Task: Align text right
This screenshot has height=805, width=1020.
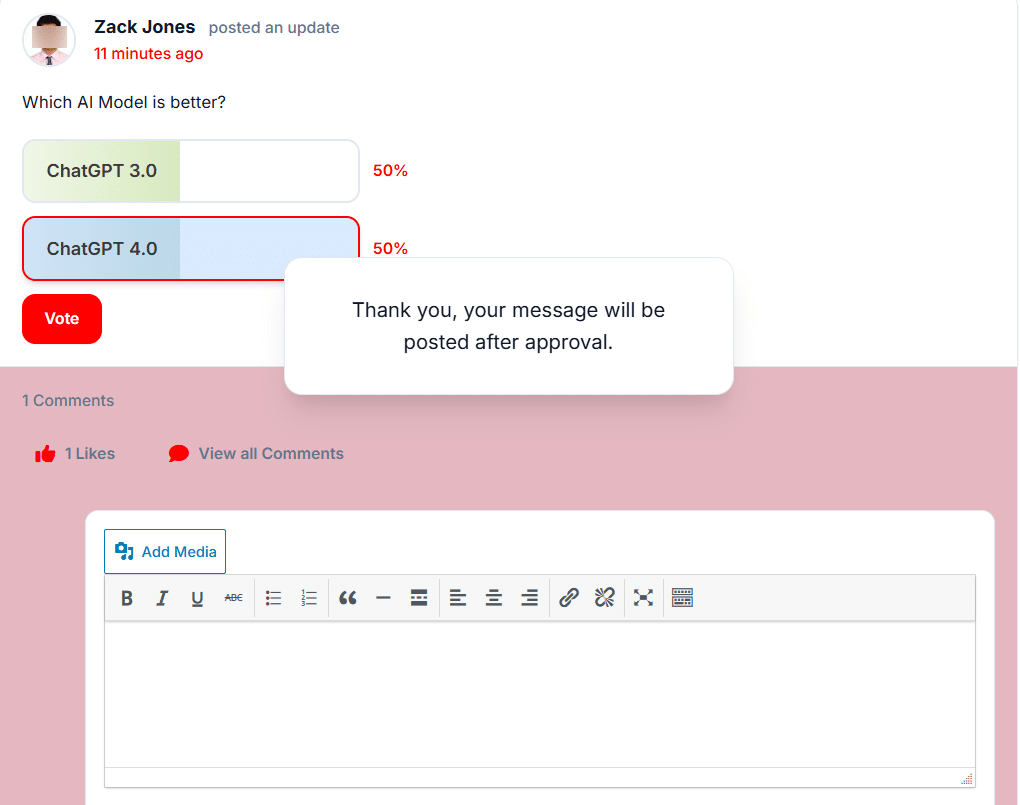Action: [530, 597]
